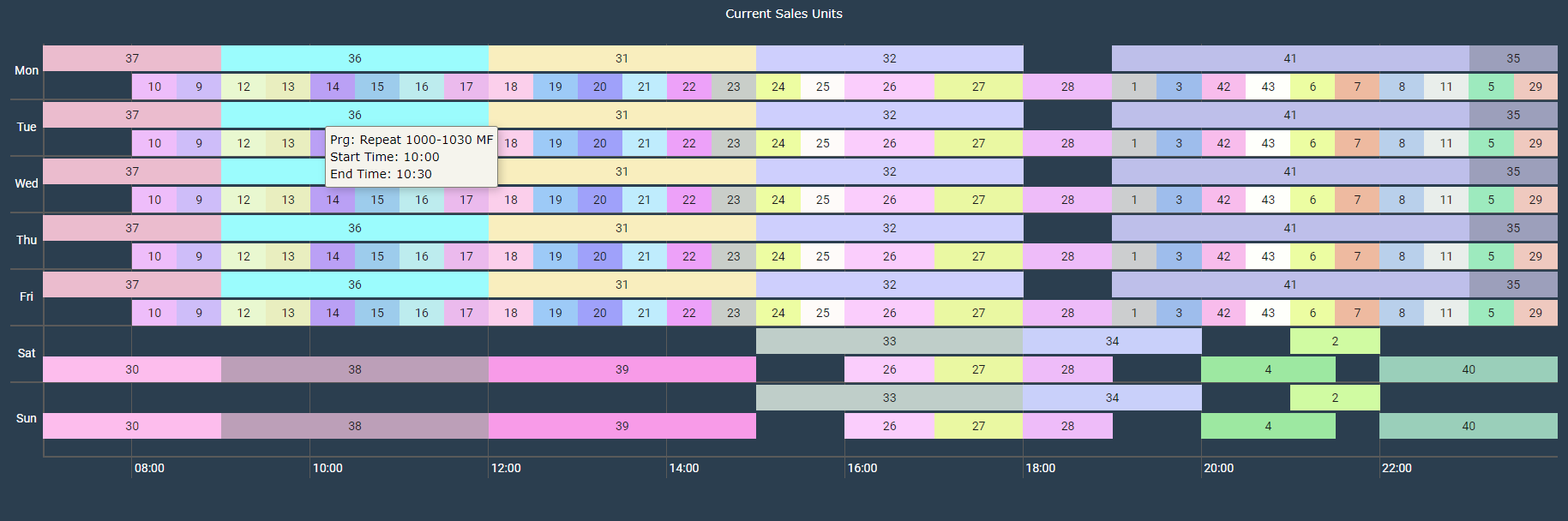Viewport: 1568px width, 521px height.
Task: Click block 40 in the Sunday row
Action: pos(1469,426)
